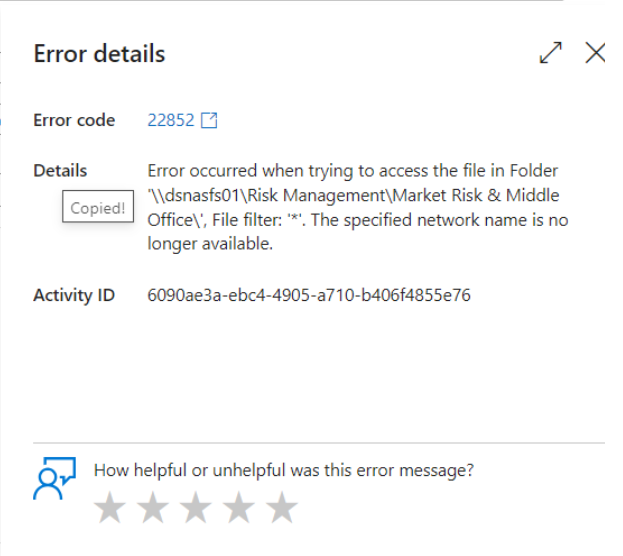
Task: Click the Activity ID label
Action: tap(74, 295)
